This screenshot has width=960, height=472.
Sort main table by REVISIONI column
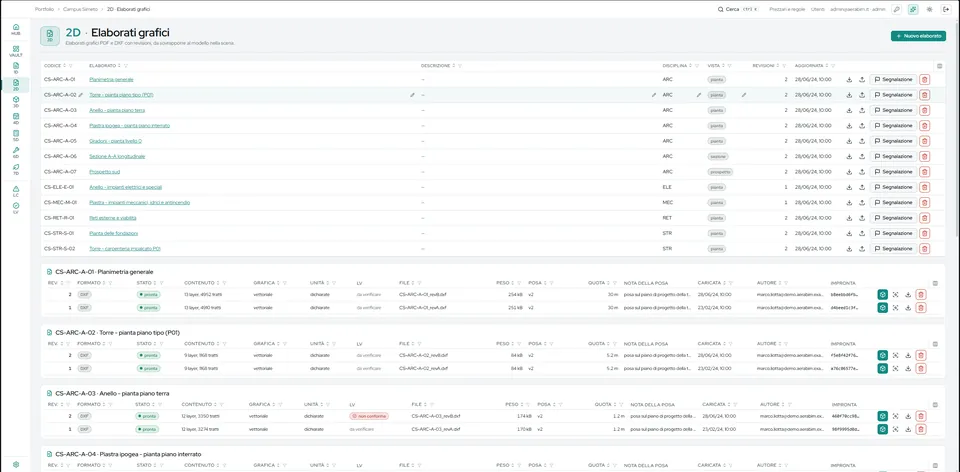(x=778, y=66)
